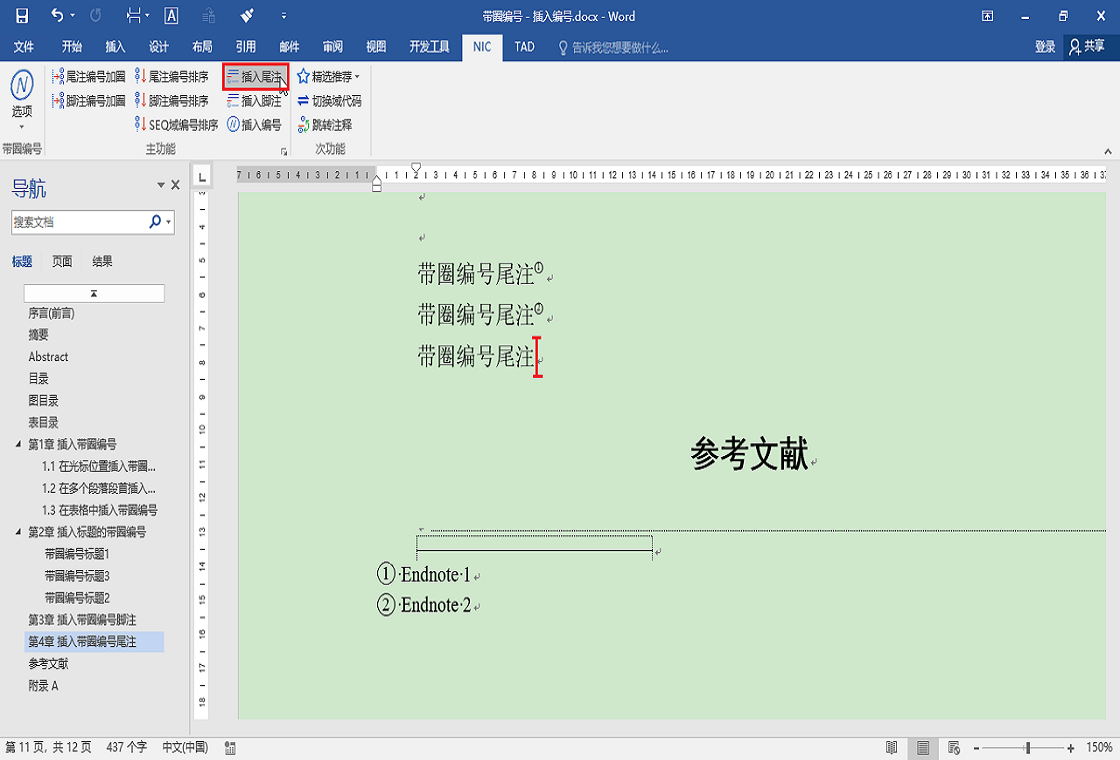This screenshot has height=760, width=1120.
Task: Click the 参考文献 heading in the document
Action: [749, 454]
